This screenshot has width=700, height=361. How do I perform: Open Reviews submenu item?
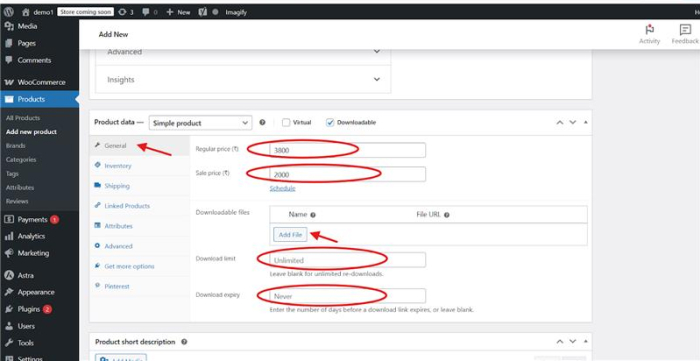click(17, 201)
